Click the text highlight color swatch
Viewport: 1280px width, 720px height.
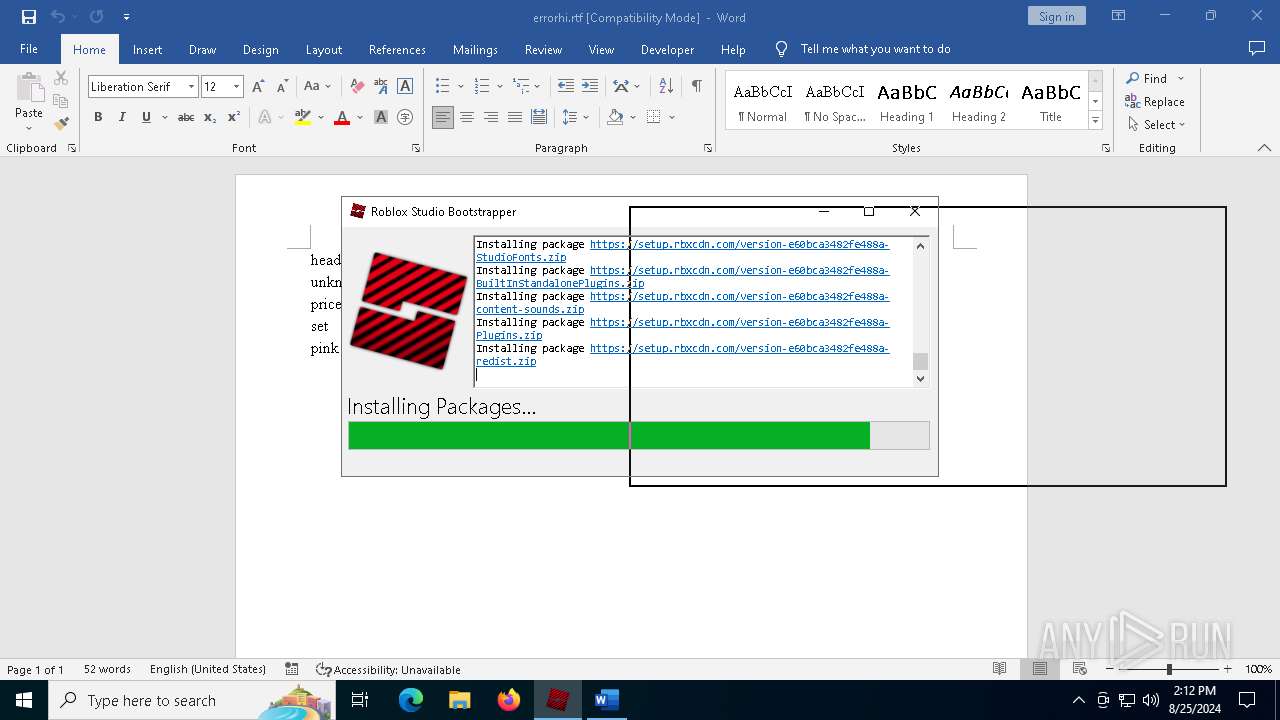pyautogui.click(x=302, y=117)
